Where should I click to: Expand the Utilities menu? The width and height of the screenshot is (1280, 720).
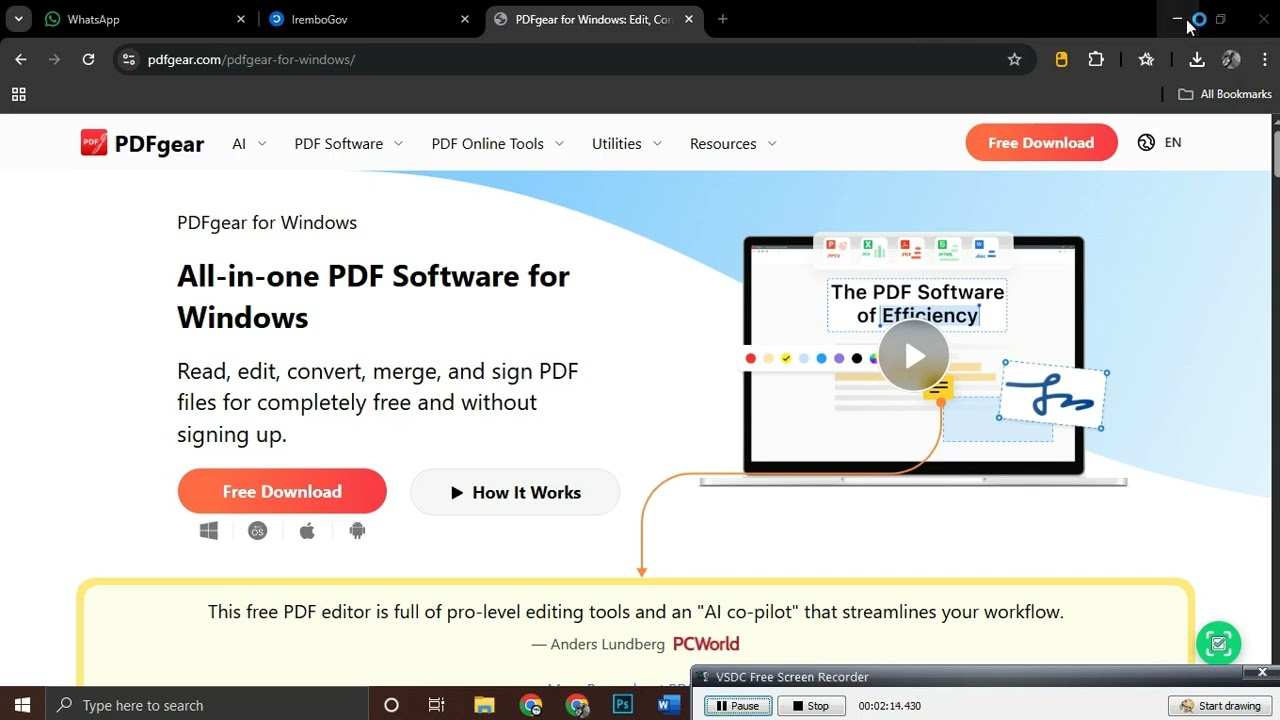pos(626,144)
